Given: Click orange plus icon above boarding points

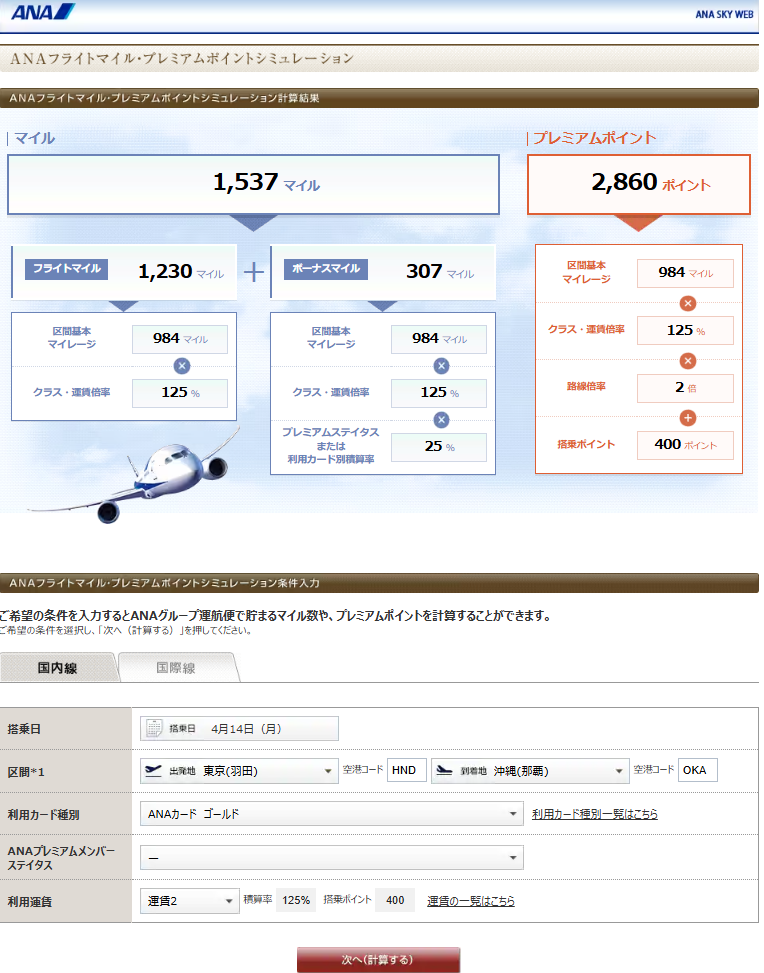Looking at the screenshot, I should tap(688, 418).
